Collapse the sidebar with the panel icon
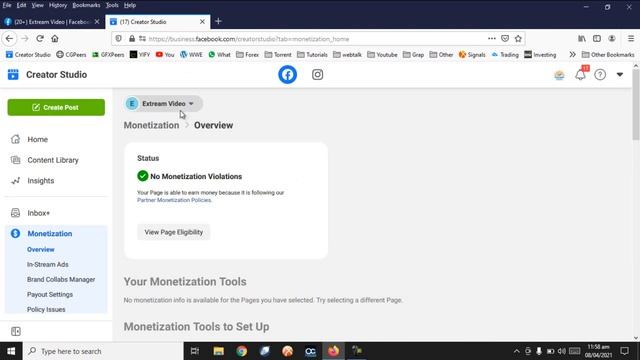Image resolution: width=640 pixels, height=360 pixels. (x=16, y=331)
